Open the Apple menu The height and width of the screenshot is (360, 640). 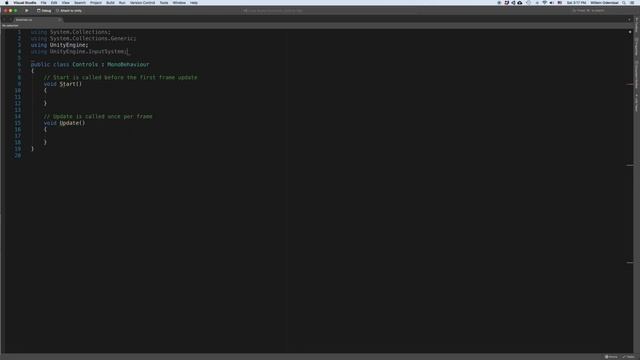[7, 2]
